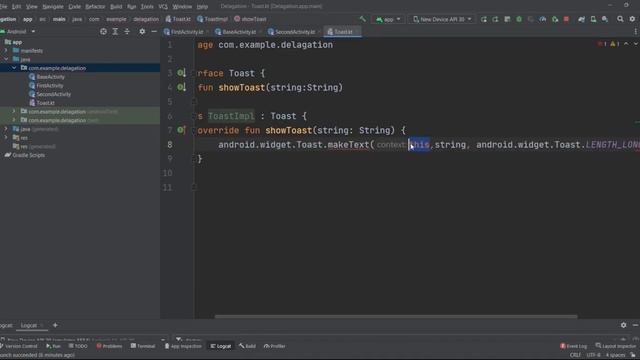Click UTF-8 encoding in status bar
The height and width of the screenshot is (360, 640).
pos(593,355)
